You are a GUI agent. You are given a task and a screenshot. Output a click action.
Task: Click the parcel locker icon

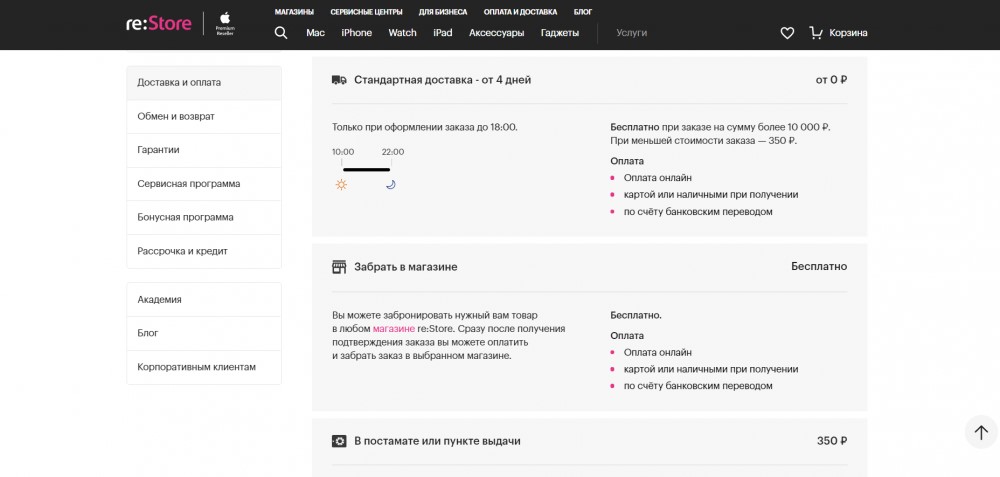339,441
